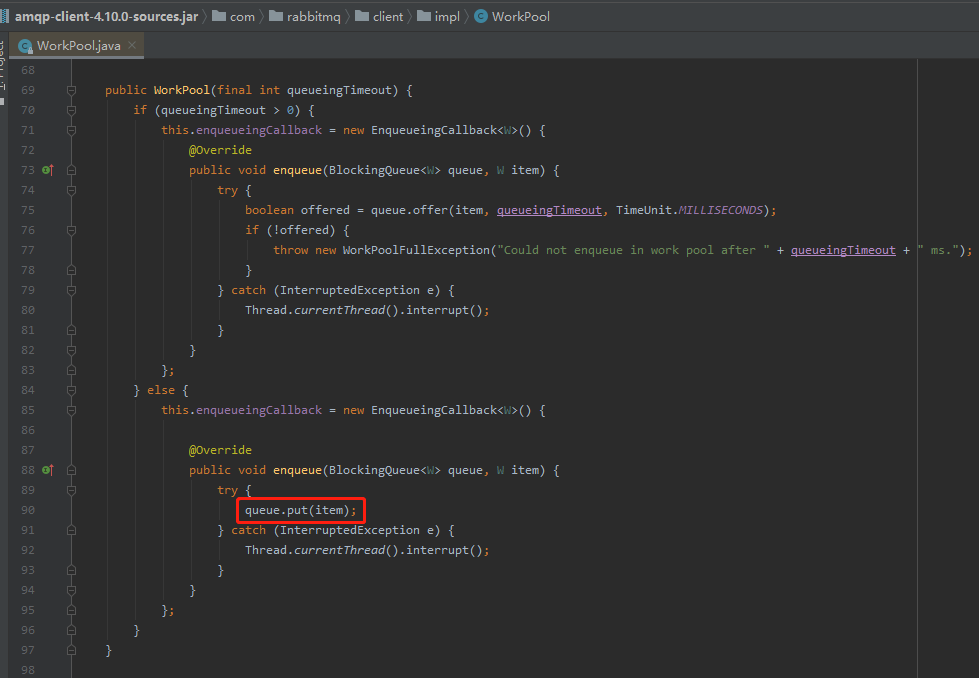Collapse the catch block fold on line 79
Viewport: 979px width, 678px height.
(x=71, y=290)
